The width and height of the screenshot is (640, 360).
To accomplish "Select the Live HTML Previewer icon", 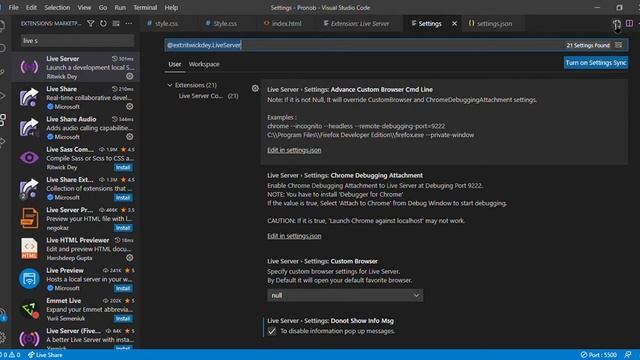I will point(29,248).
